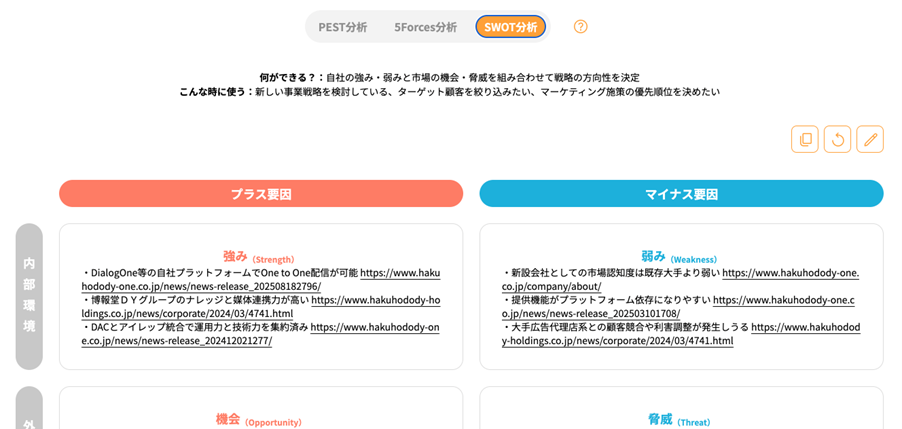Click the question mark help icon
This screenshot has height=429, width=902.
point(580,27)
